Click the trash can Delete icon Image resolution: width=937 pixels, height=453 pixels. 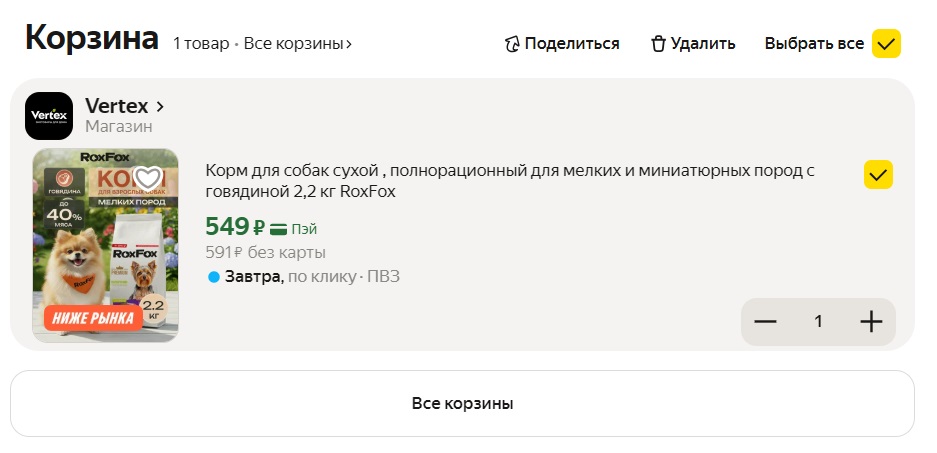click(658, 44)
